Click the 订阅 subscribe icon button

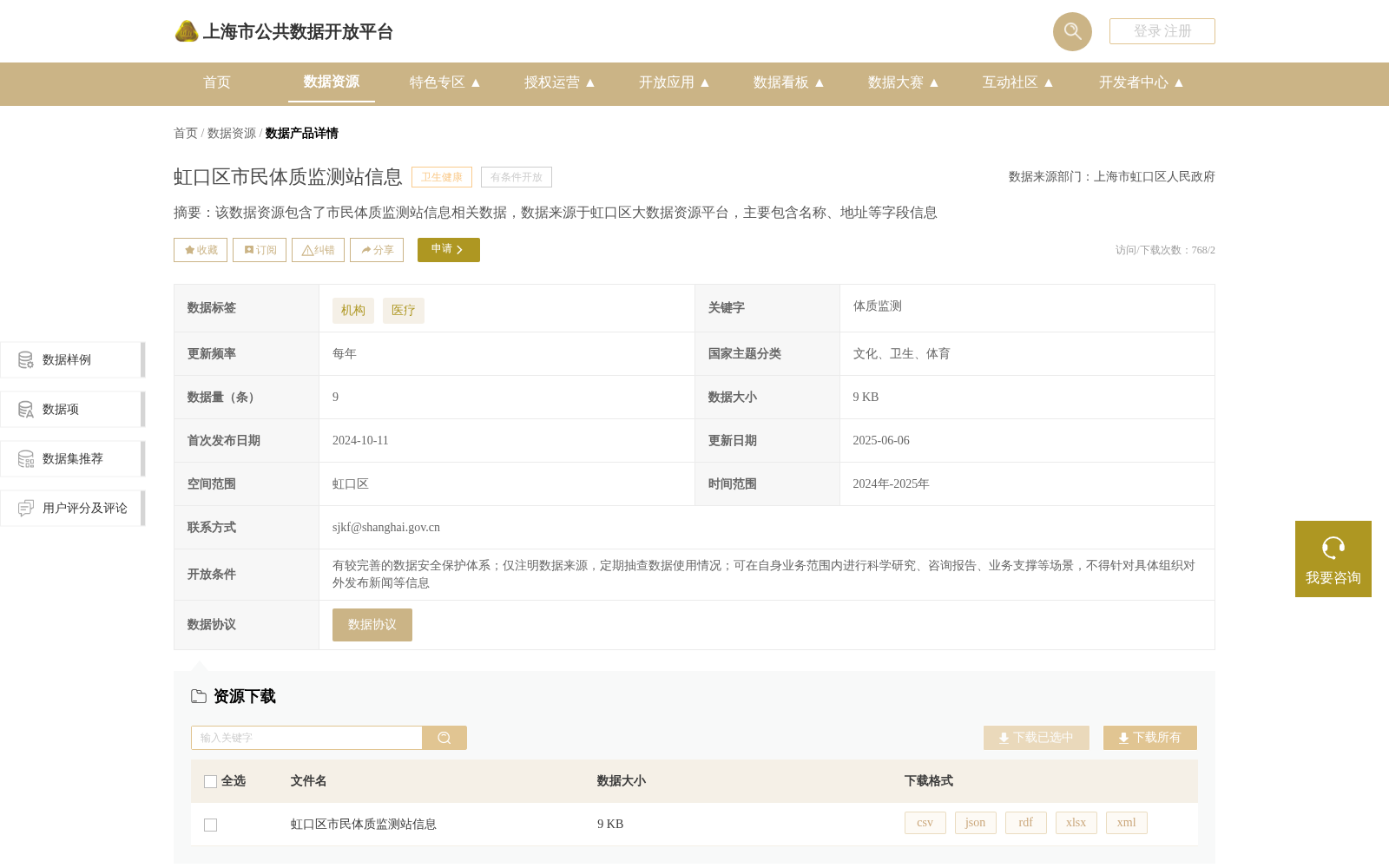tap(260, 250)
